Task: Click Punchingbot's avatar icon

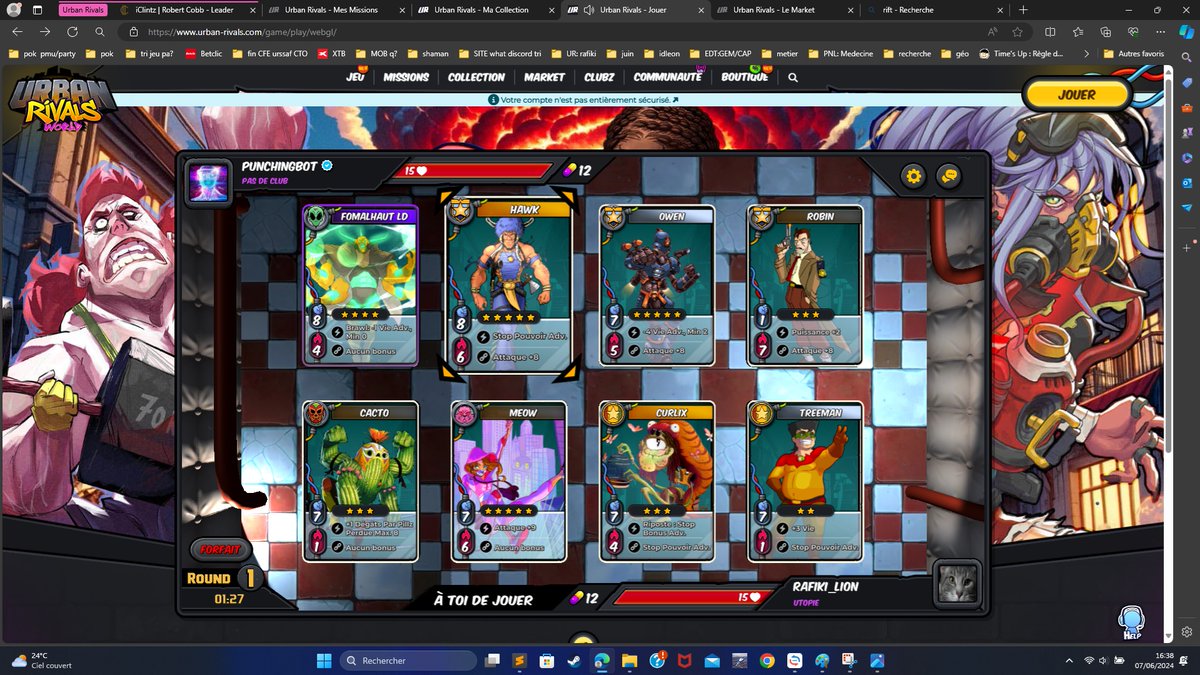Action: pos(209,183)
